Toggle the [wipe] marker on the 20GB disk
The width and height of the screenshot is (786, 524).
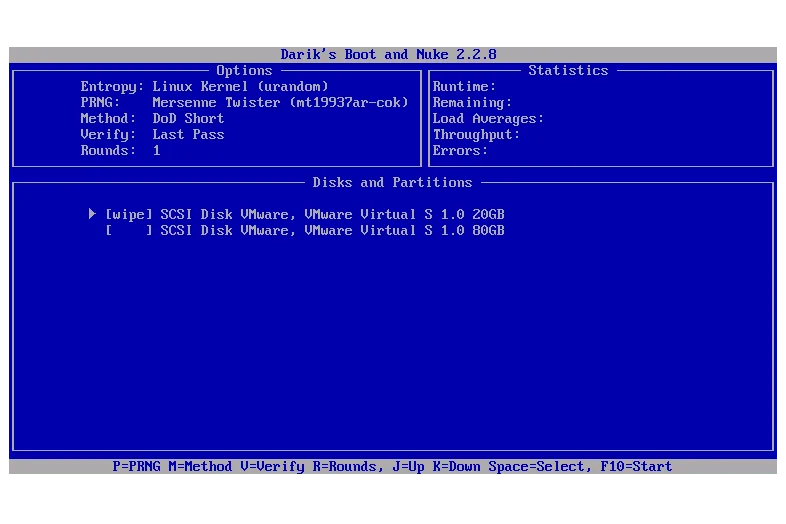pyautogui.click(x=128, y=214)
